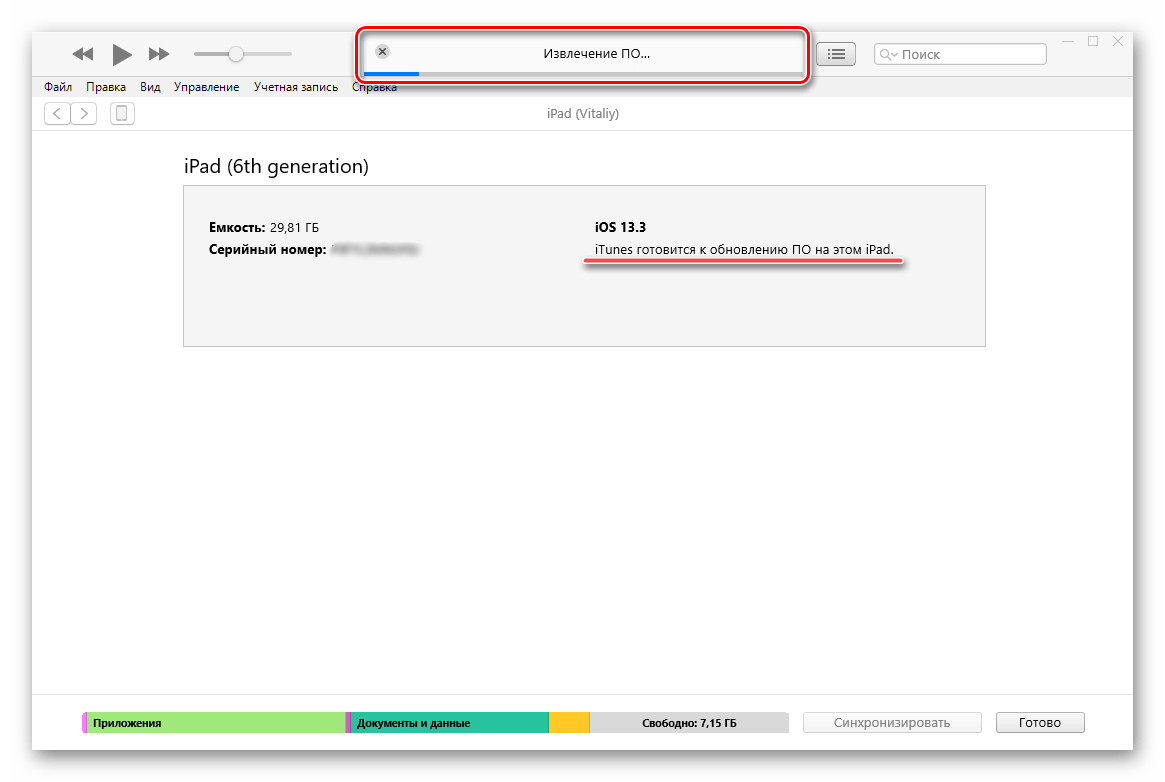Minimize the iTunes window
The height and width of the screenshot is (782, 1165).
point(1068,42)
